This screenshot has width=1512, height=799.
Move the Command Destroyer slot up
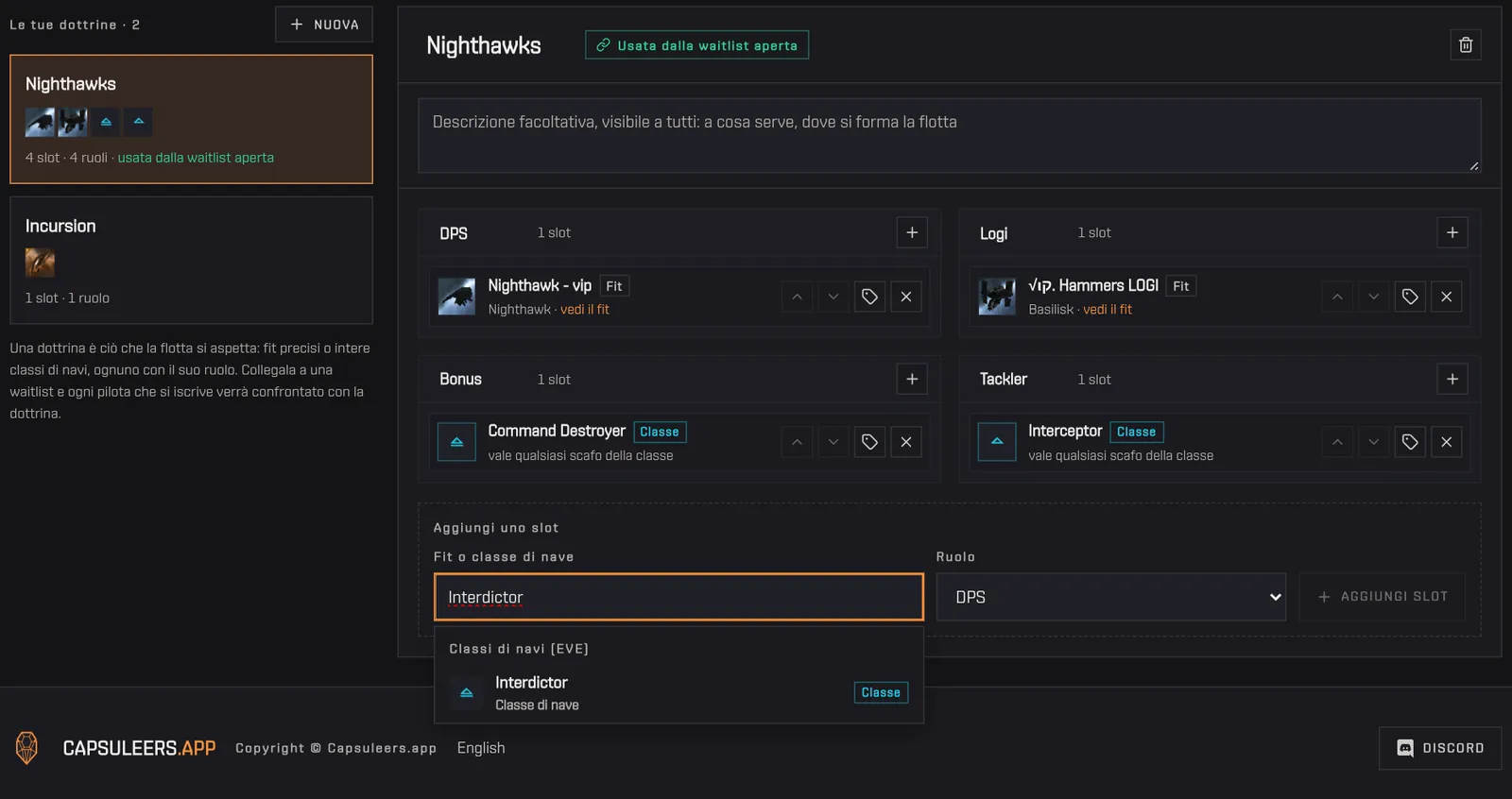coord(797,442)
